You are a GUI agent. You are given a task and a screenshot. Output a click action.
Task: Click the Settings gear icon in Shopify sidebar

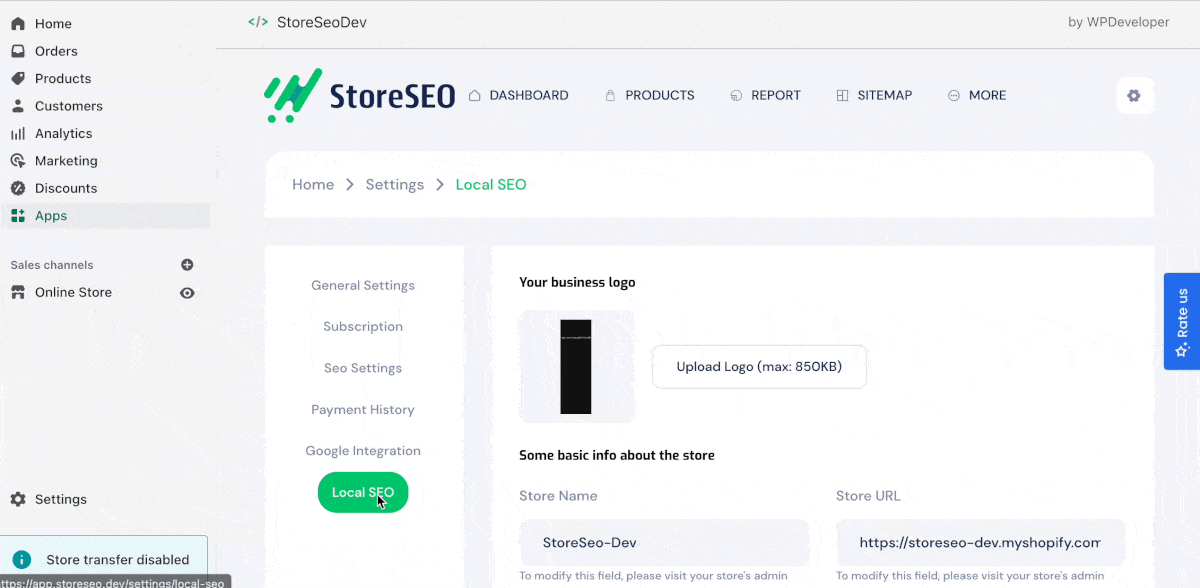(18, 499)
